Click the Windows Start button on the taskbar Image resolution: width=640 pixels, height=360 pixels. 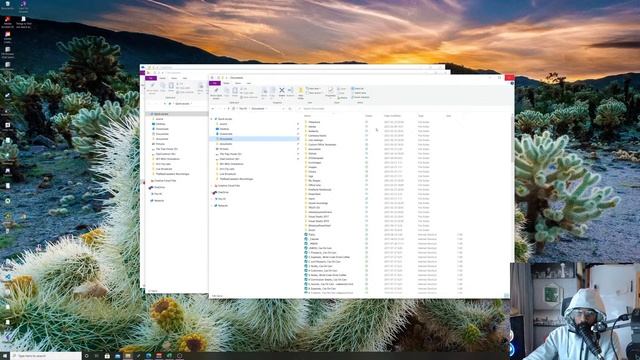tap(4, 356)
